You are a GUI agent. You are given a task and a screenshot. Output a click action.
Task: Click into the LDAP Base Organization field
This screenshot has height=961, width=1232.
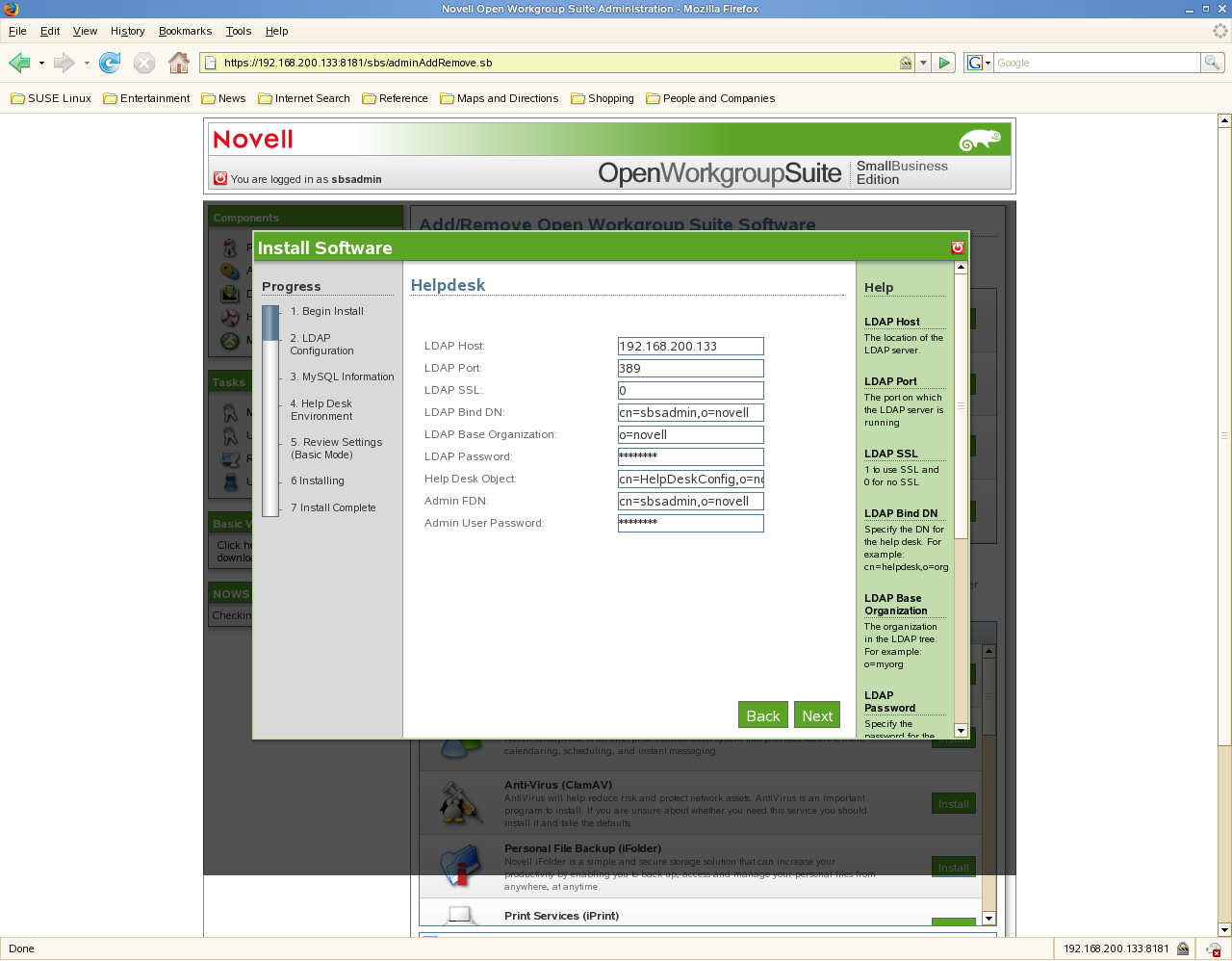point(691,435)
